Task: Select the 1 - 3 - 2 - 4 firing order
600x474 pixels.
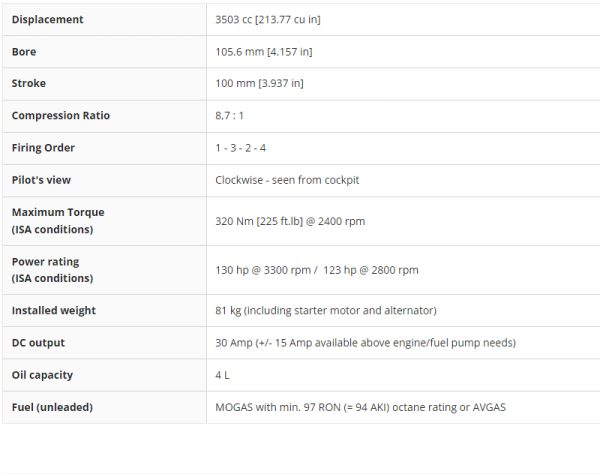Action: pos(241,148)
